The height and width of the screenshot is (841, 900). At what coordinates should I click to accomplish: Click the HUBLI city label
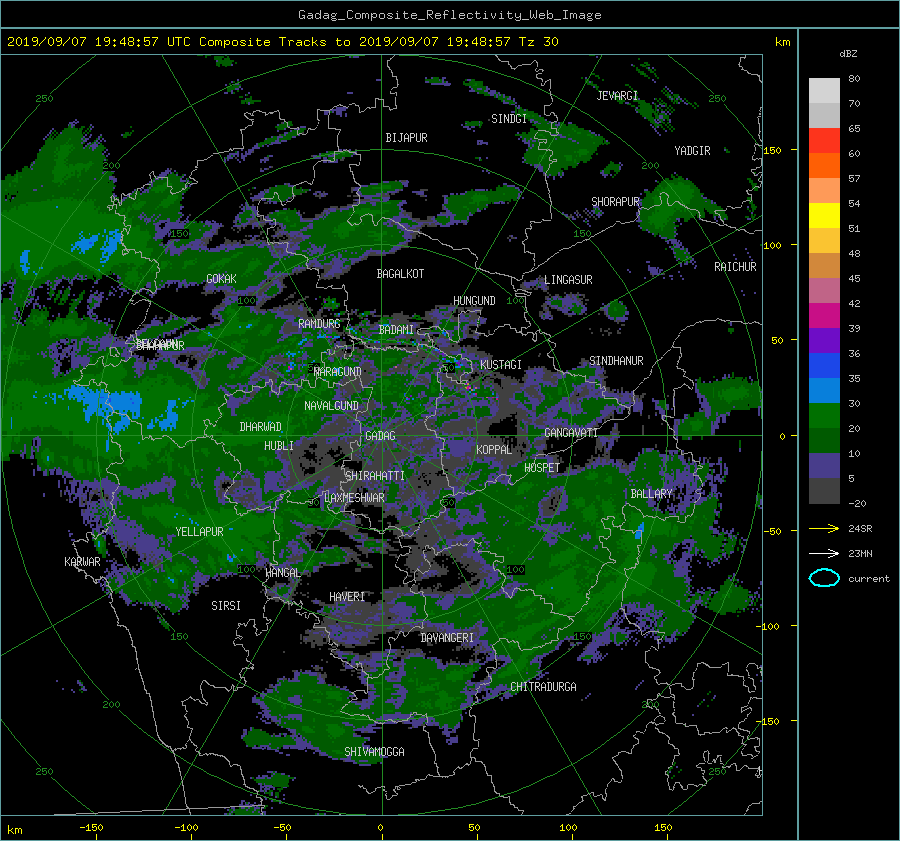tap(278, 445)
